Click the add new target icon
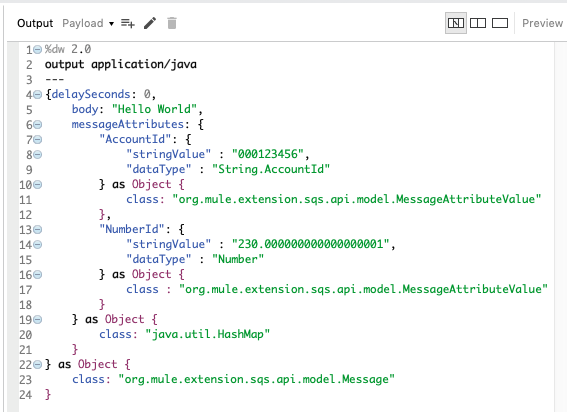This screenshot has width=567, height=412. [x=128, y=24]
